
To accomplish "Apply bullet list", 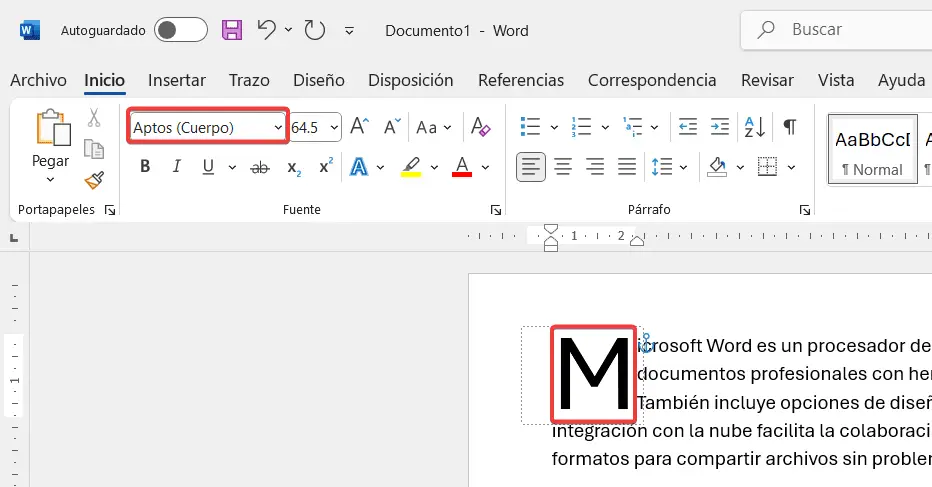I will coord(530,127).
